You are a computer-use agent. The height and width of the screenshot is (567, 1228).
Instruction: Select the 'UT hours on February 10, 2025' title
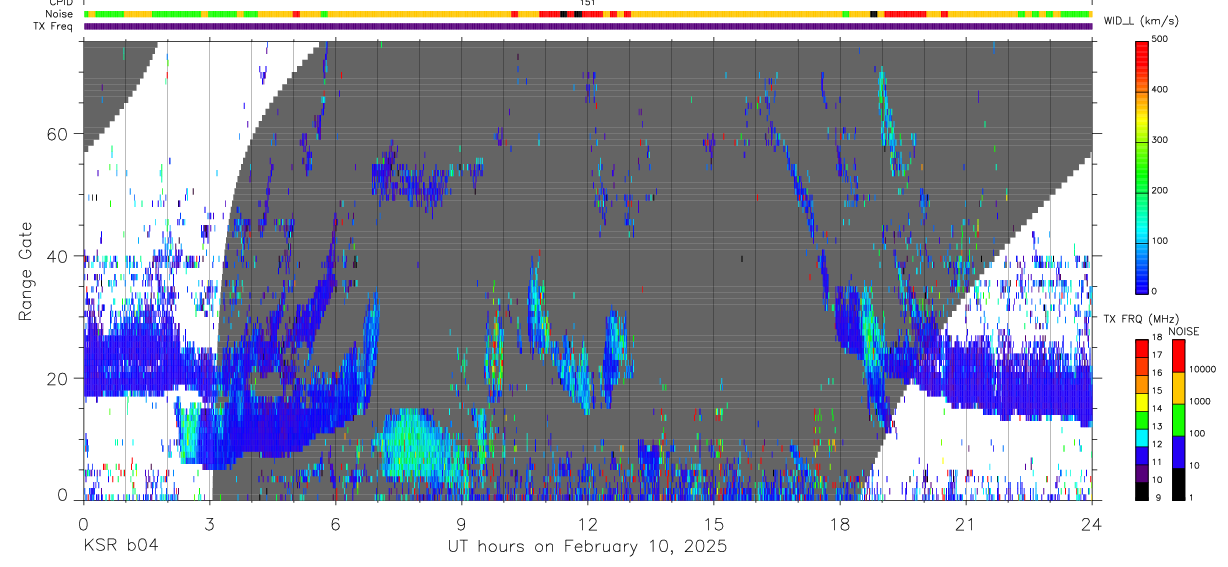[x=587, y=547]
